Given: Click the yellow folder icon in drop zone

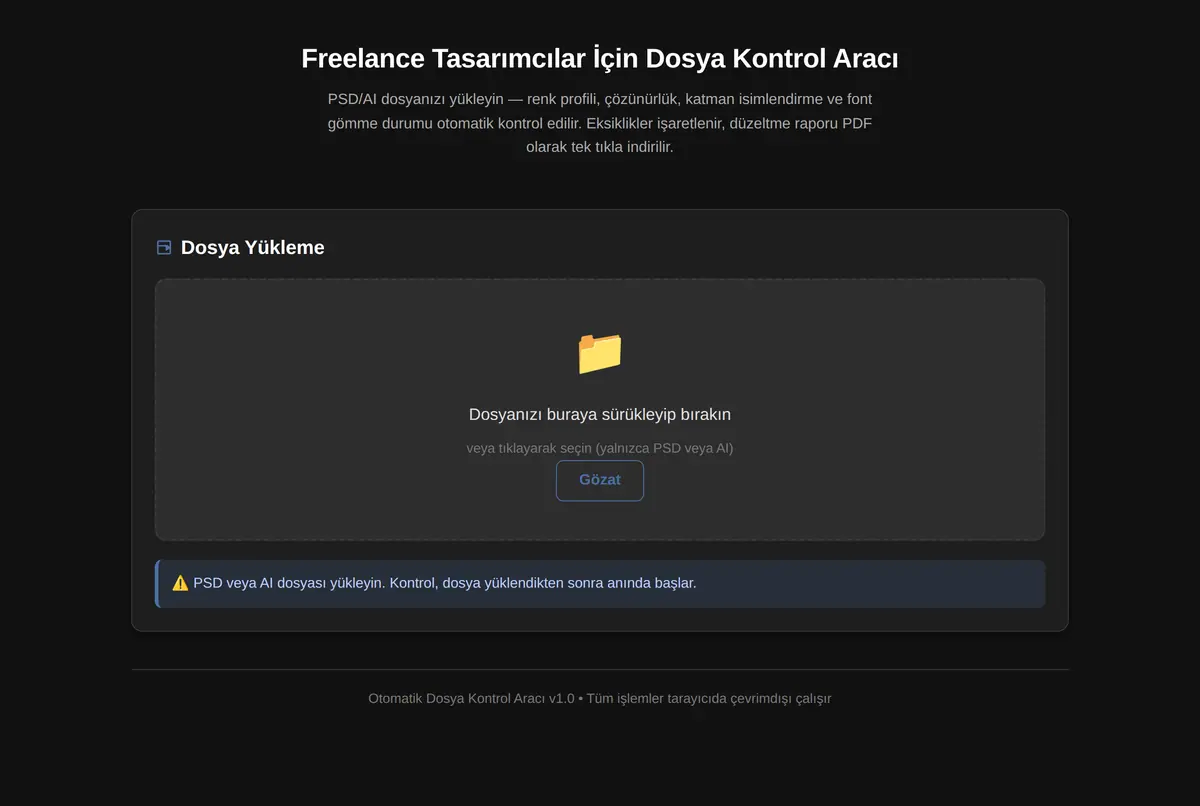Looking at the screenshot, I should 600,353.
